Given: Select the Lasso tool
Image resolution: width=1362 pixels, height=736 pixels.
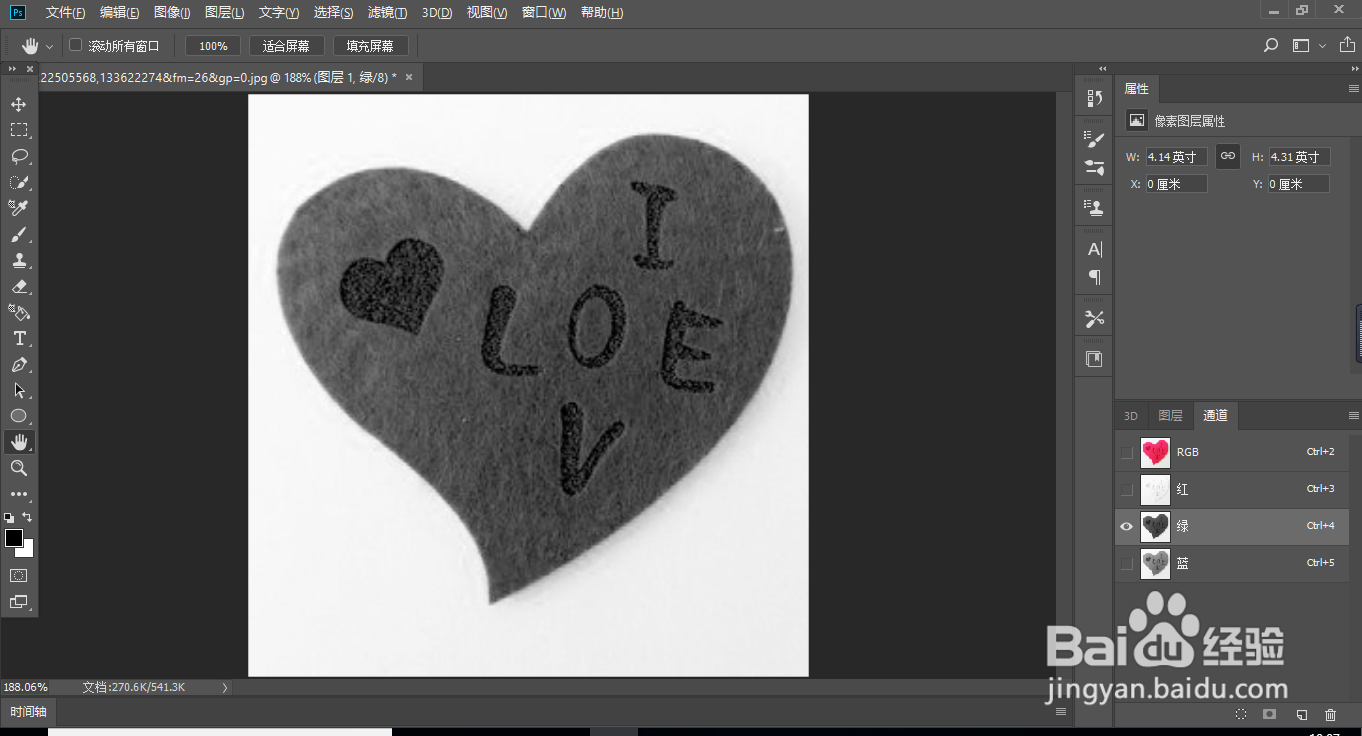Looking at the screenshot, I should [x=19, y=156].
